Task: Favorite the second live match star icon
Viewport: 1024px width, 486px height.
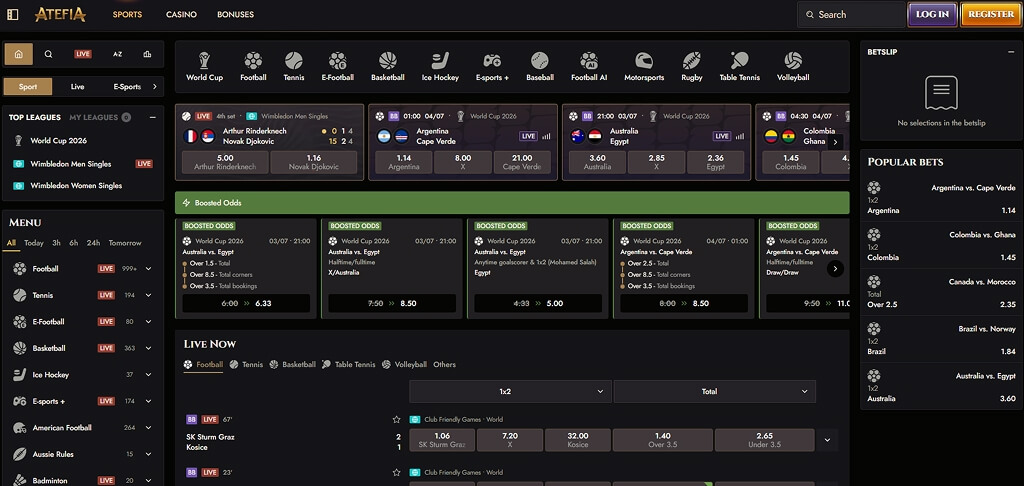Action: [x=396, y=472]
